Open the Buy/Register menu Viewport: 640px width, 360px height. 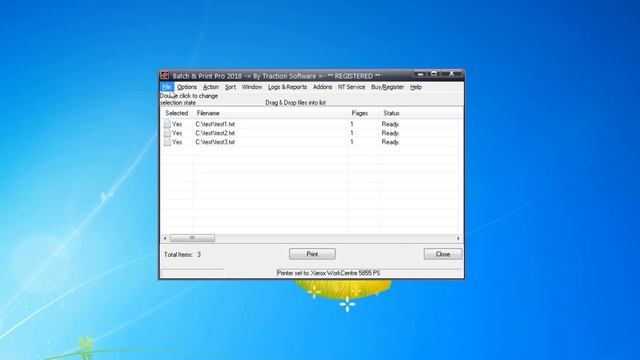387,87
